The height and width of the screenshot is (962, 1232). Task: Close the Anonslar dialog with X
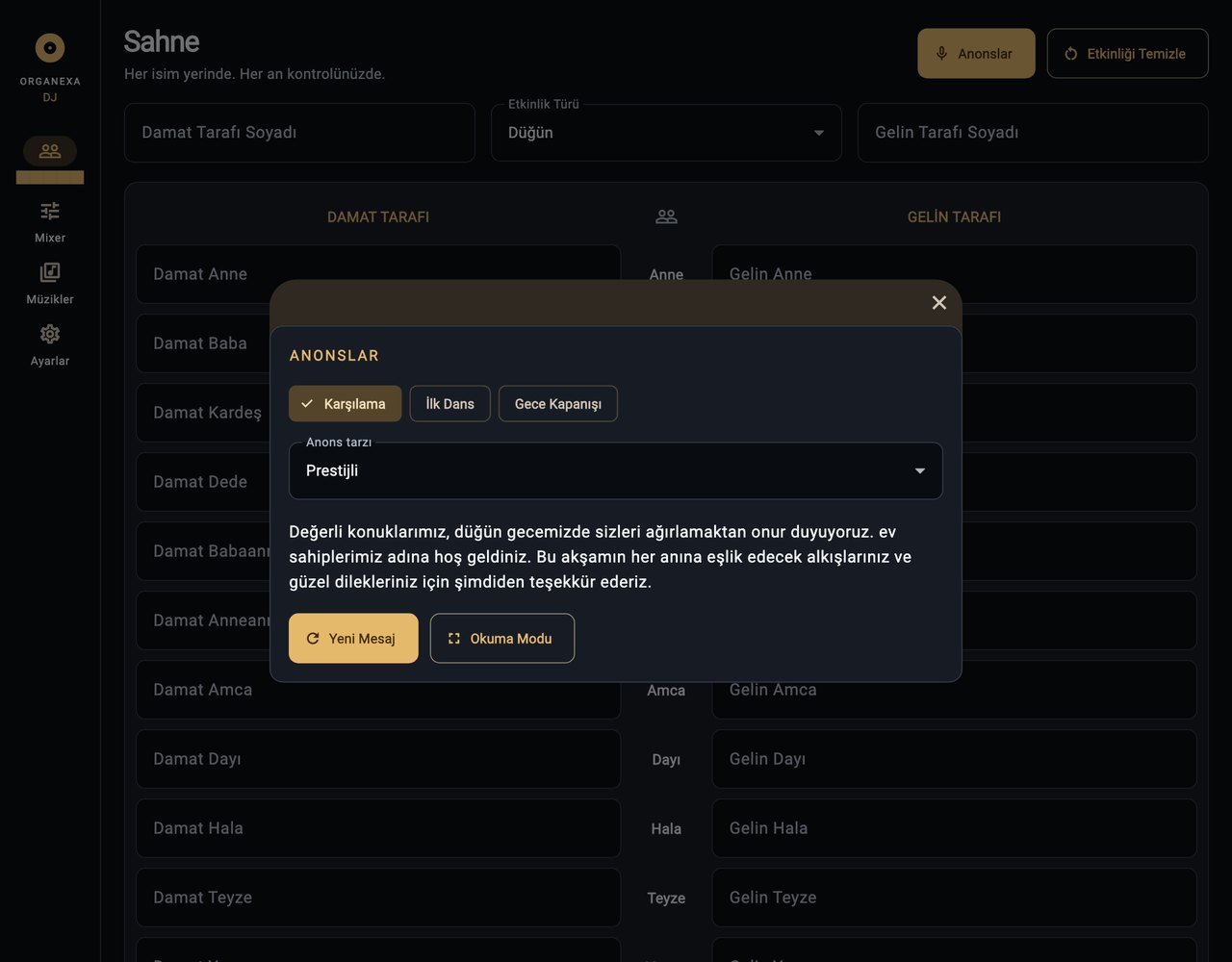click(x=939, y=303)
